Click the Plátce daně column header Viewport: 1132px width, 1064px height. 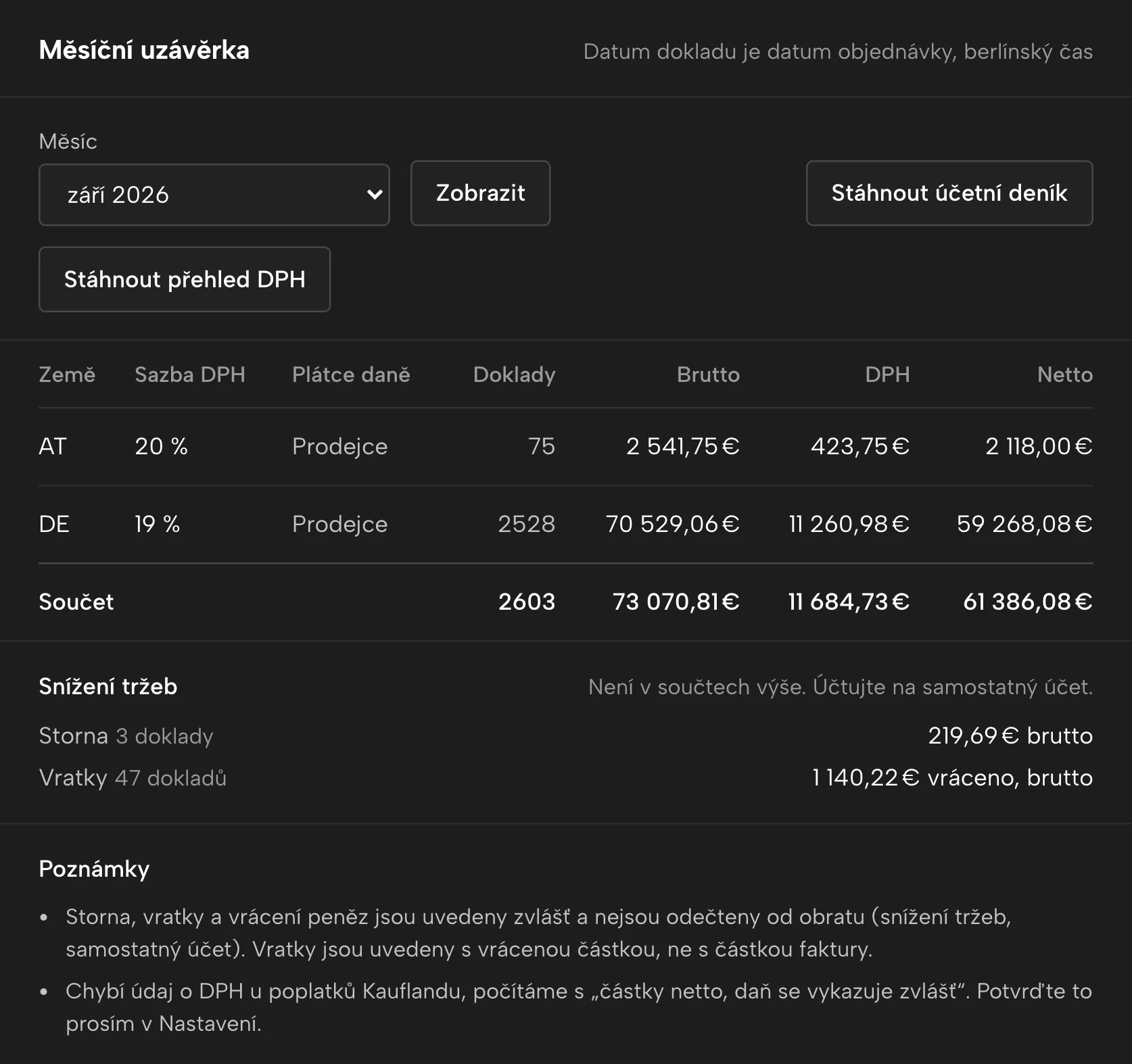[x=351, y=374]
